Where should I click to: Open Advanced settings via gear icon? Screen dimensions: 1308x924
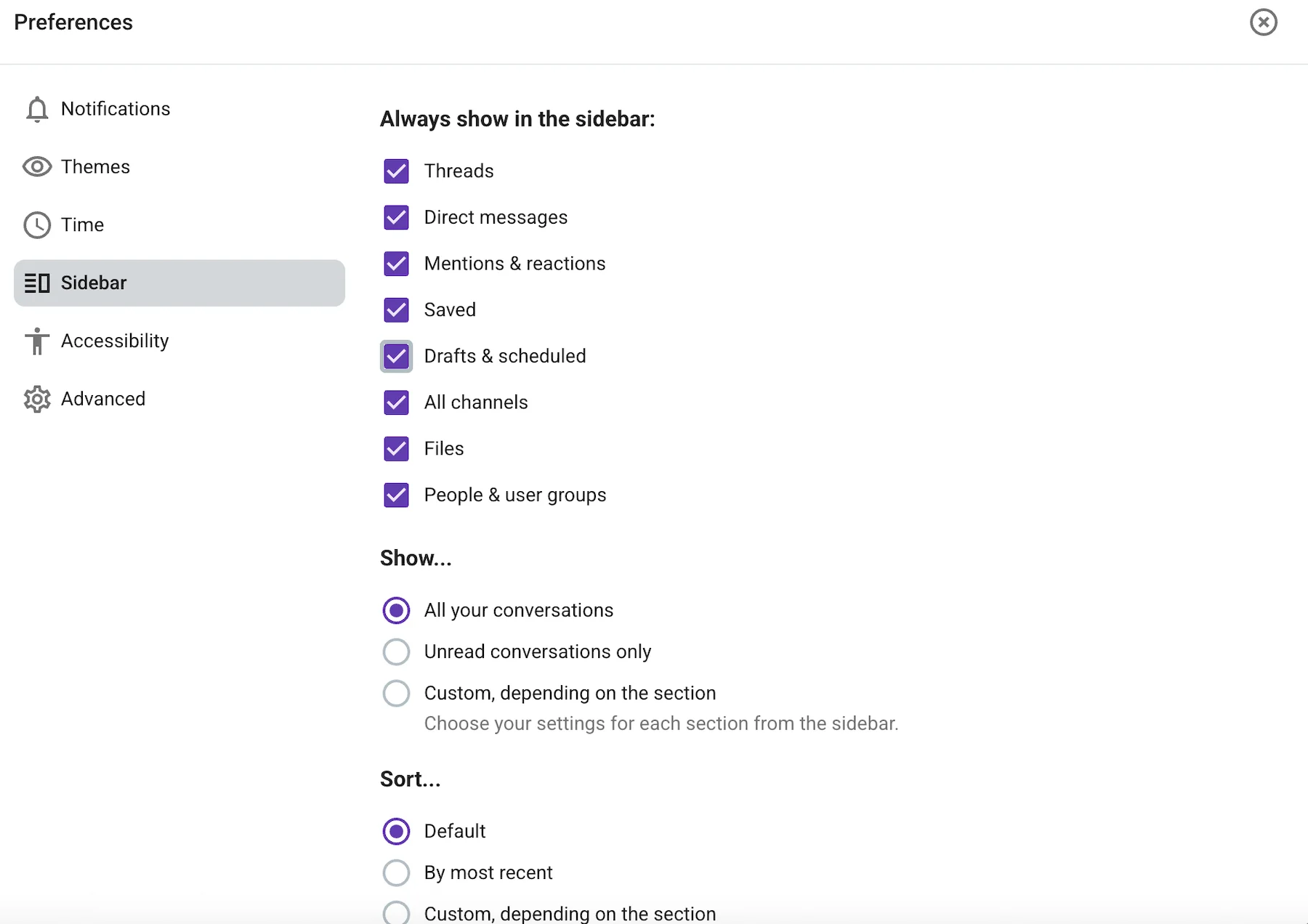[37, 399]
